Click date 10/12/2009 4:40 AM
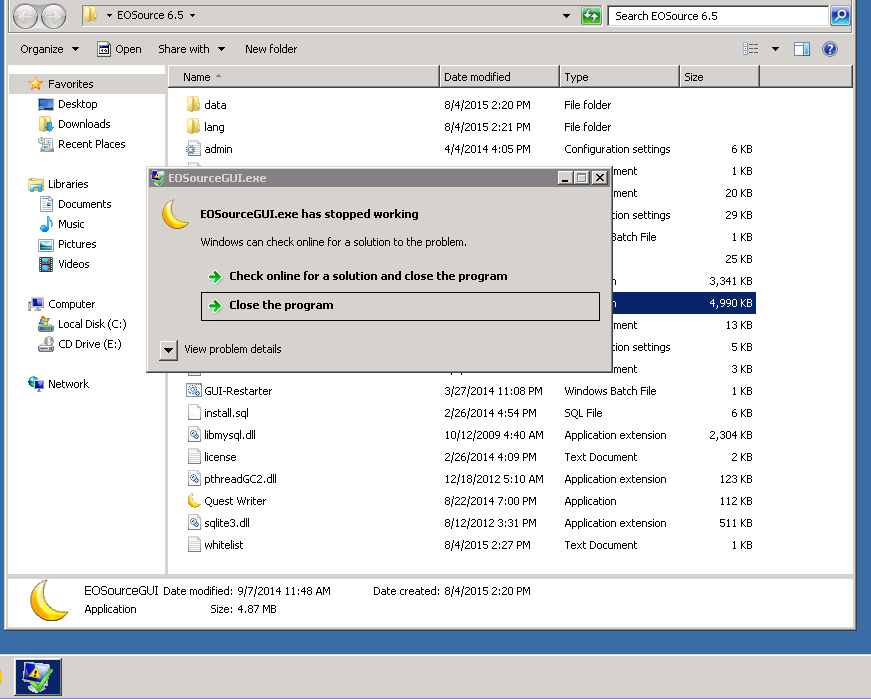This screenshot has height=699, width=871. [494, 435]
